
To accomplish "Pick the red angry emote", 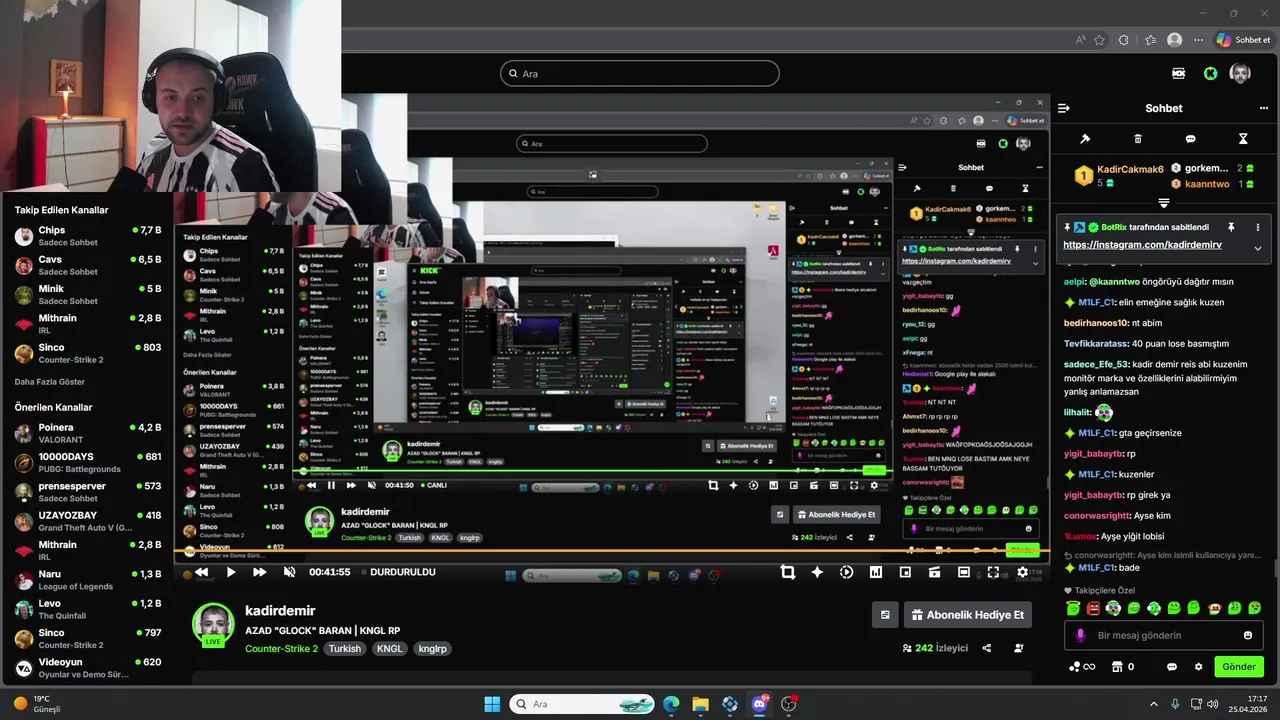I will [x=1093, y=608].
